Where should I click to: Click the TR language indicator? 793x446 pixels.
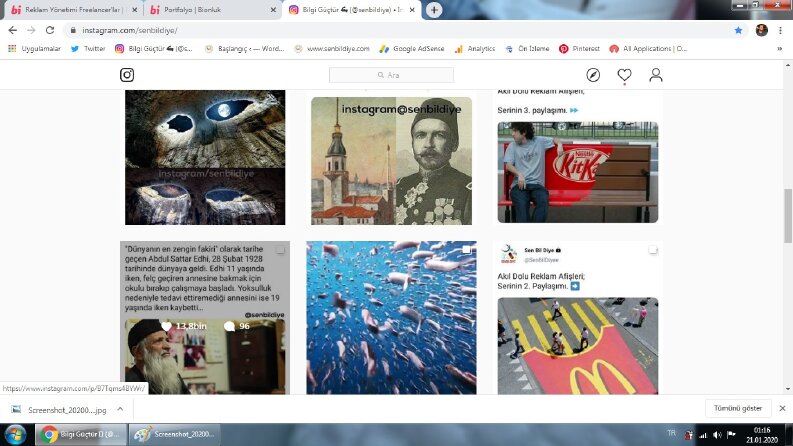(x=671, y=433)
